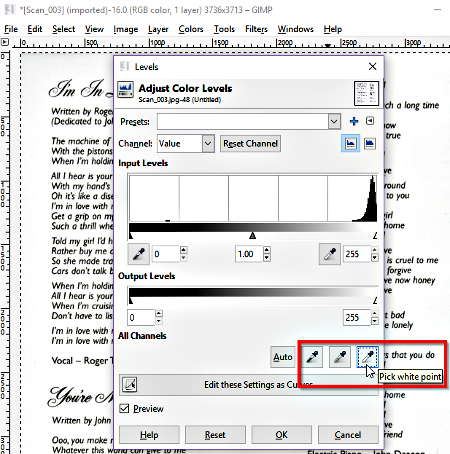Click the Auto levels button
Viewport: 450px width, 454px height.
tap(283, 357)
